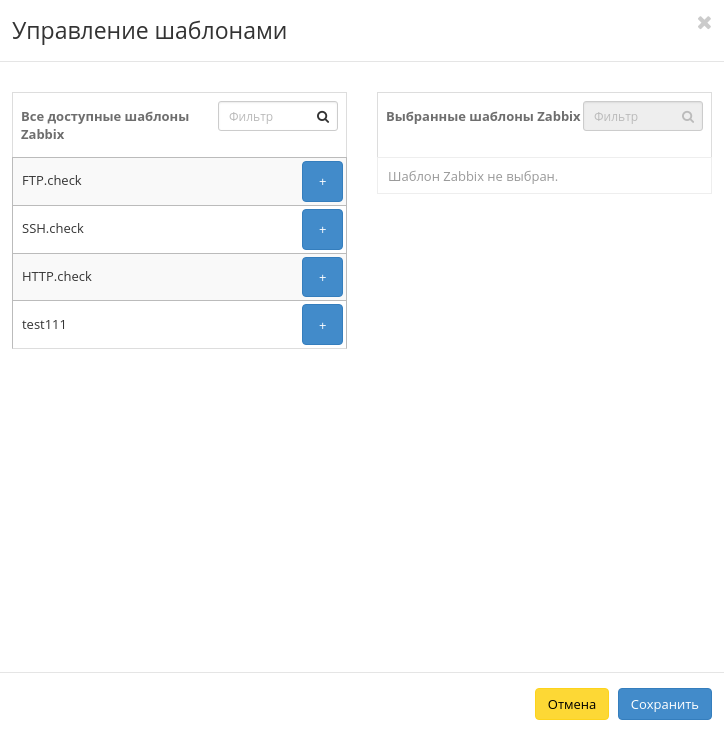Click plus button beside HTTP.check

(x=322, y=277)
